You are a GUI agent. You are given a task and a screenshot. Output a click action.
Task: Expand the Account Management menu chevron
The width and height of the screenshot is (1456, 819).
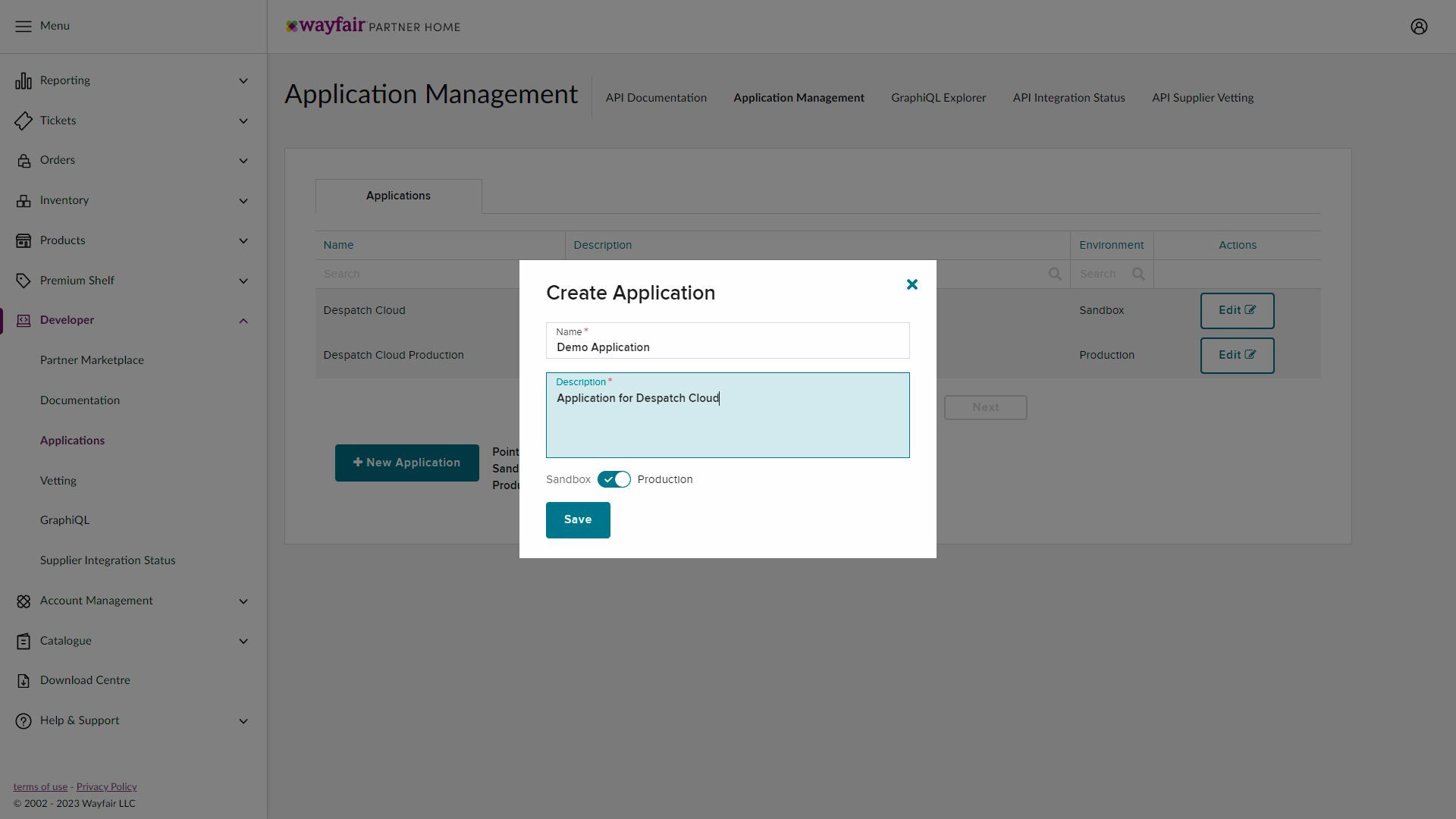coord(243,601)
